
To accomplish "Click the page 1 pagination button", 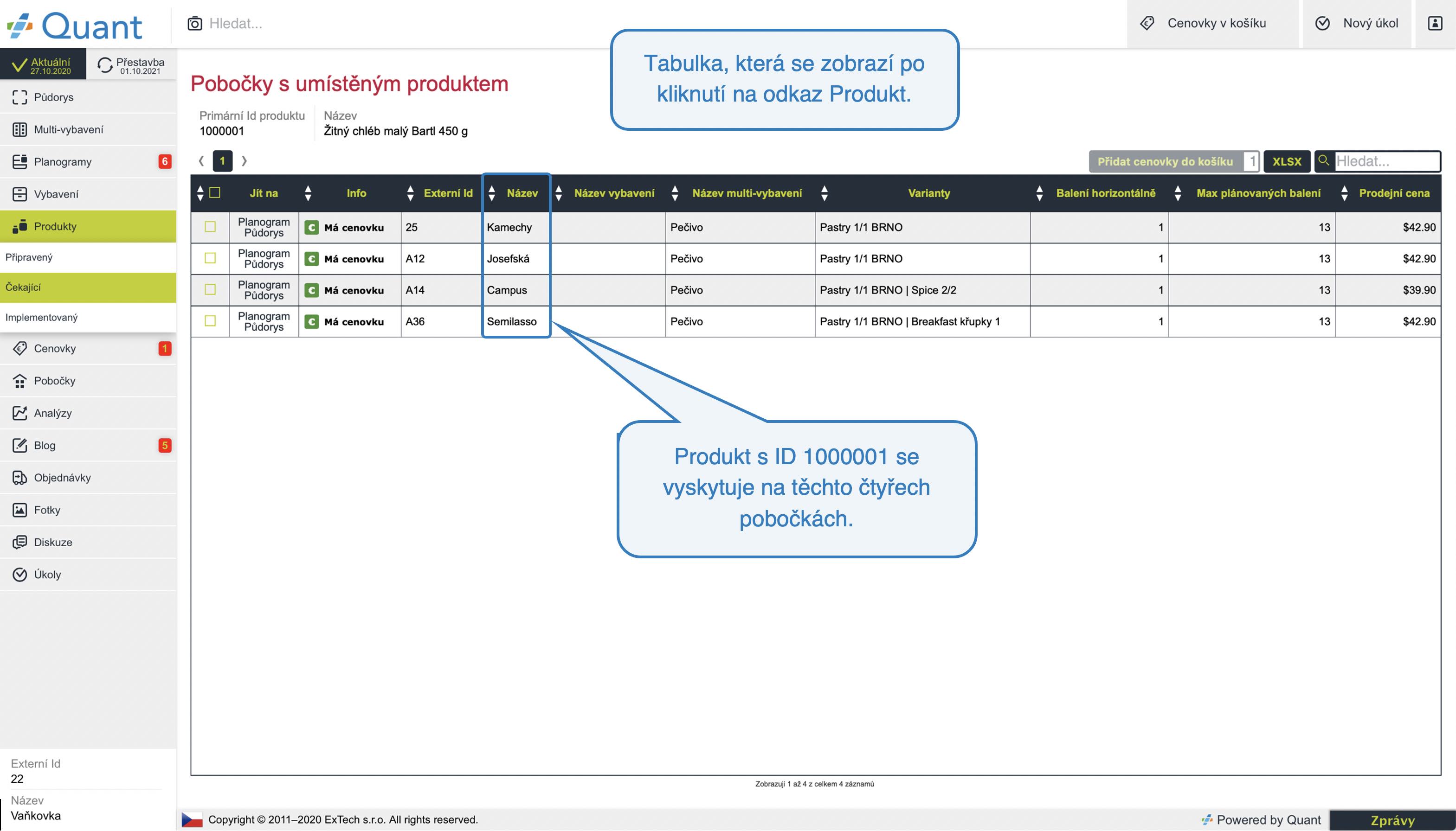I will pos(223,161).
